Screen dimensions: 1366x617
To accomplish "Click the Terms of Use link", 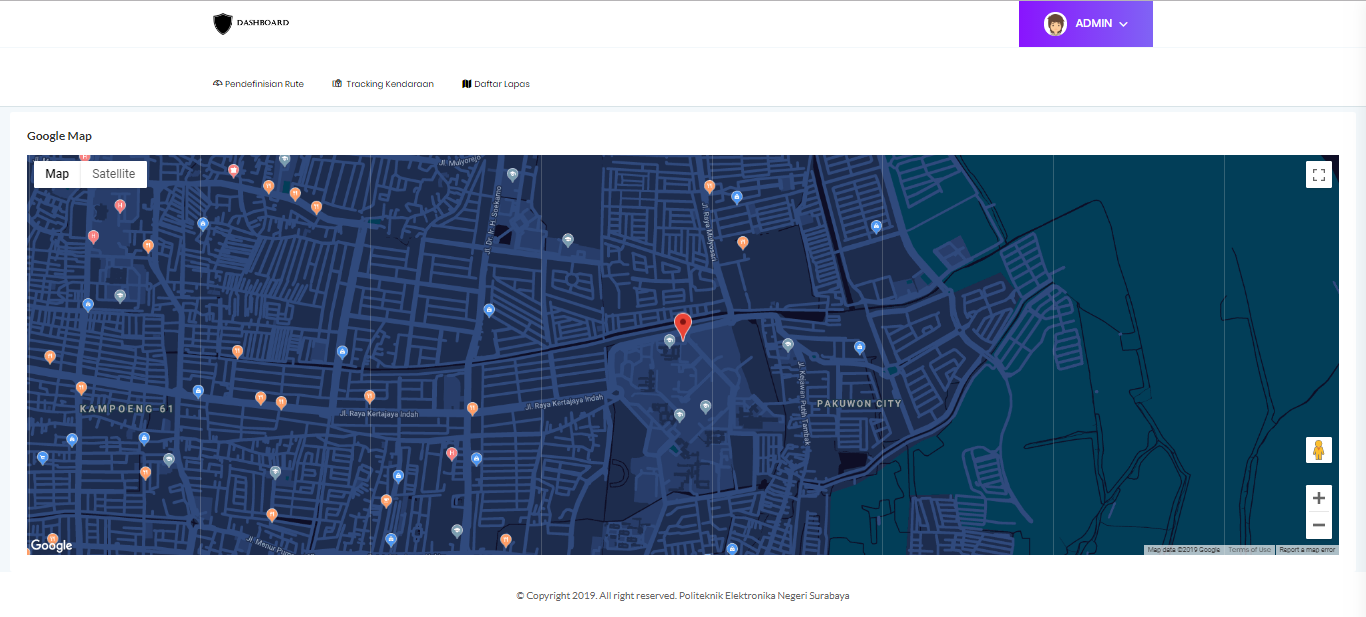I will (x=1249, y=550).
